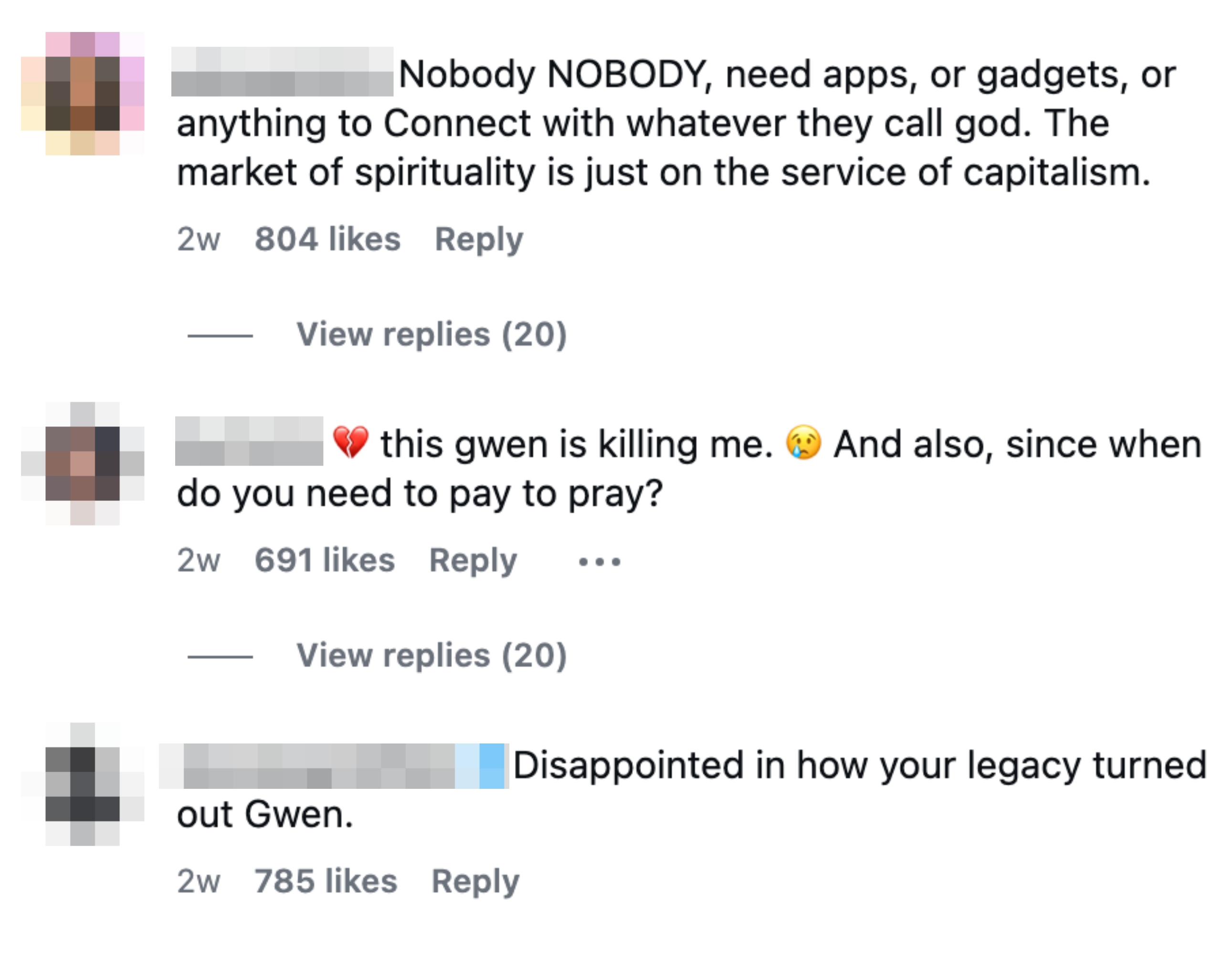
Task: Show the 785 likes list
Action: [326, 881]
